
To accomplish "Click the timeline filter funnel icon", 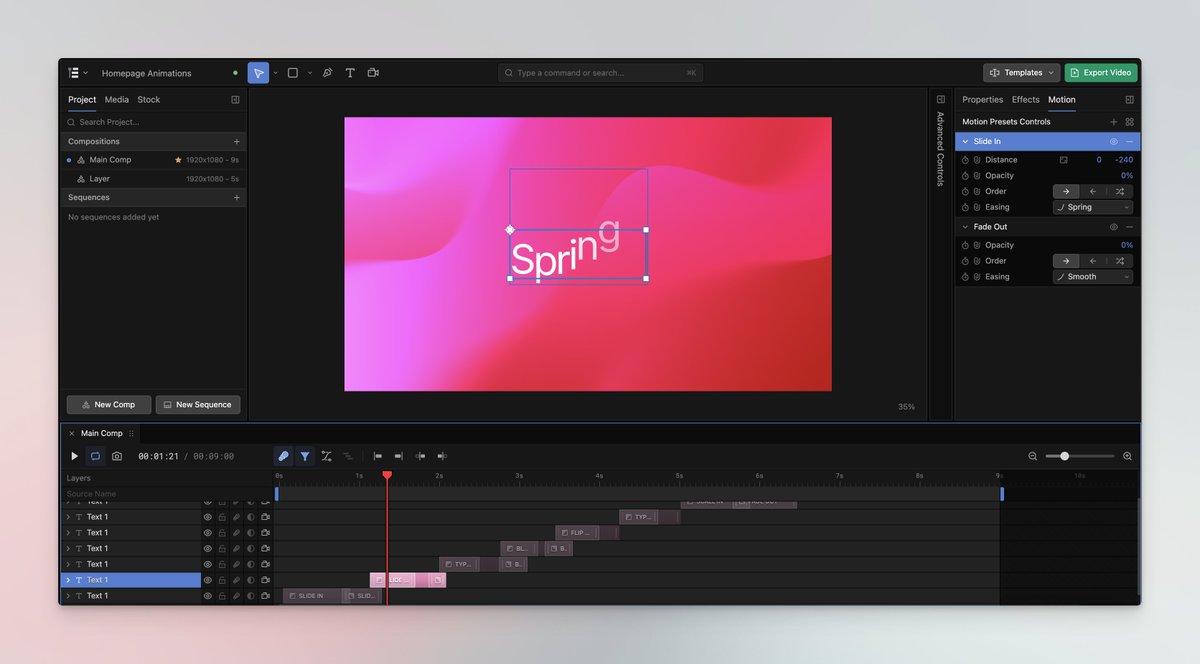I will click(305, 456).
